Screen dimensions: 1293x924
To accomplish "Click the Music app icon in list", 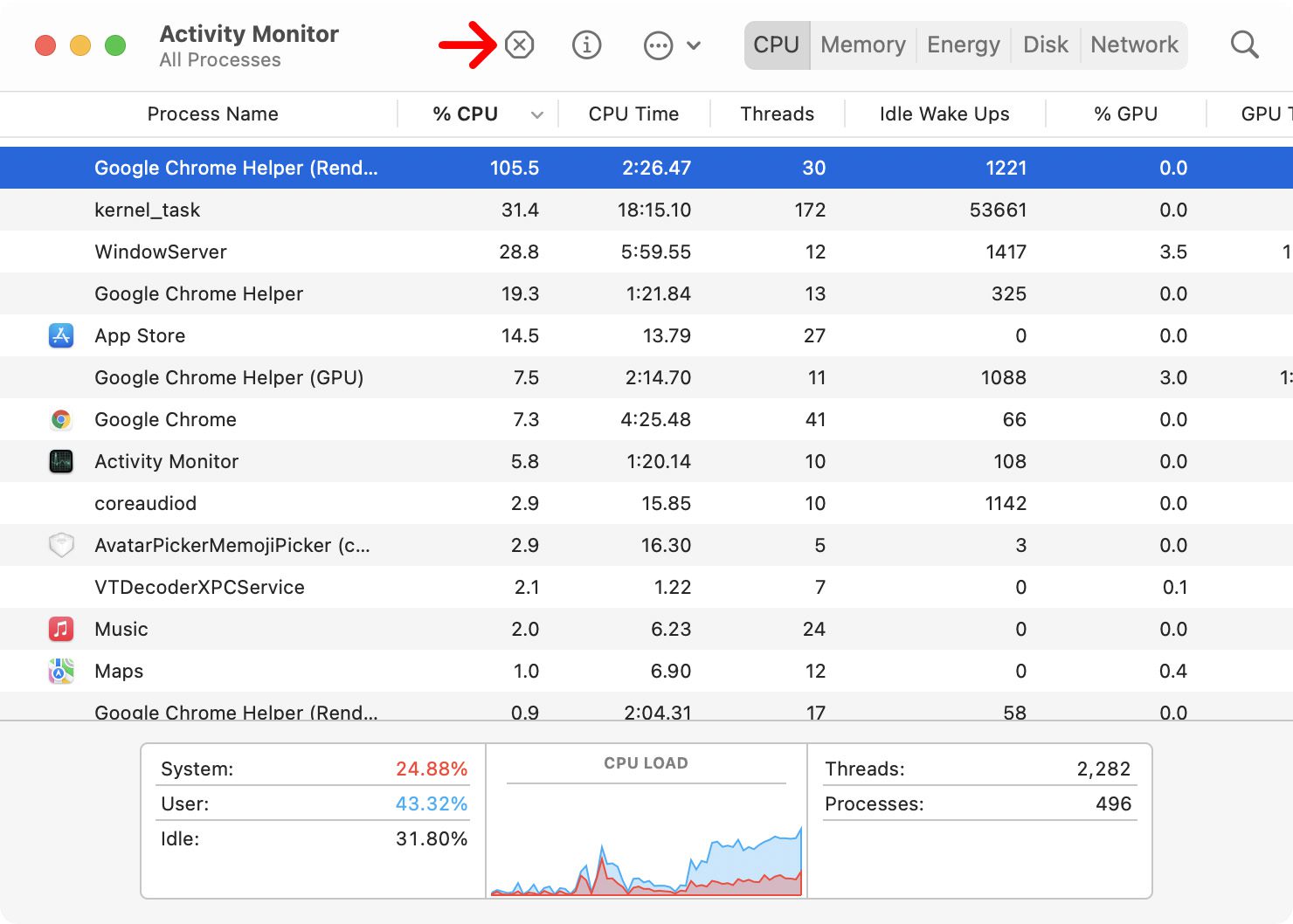I will pyautogui.click(x=61, y=629).
